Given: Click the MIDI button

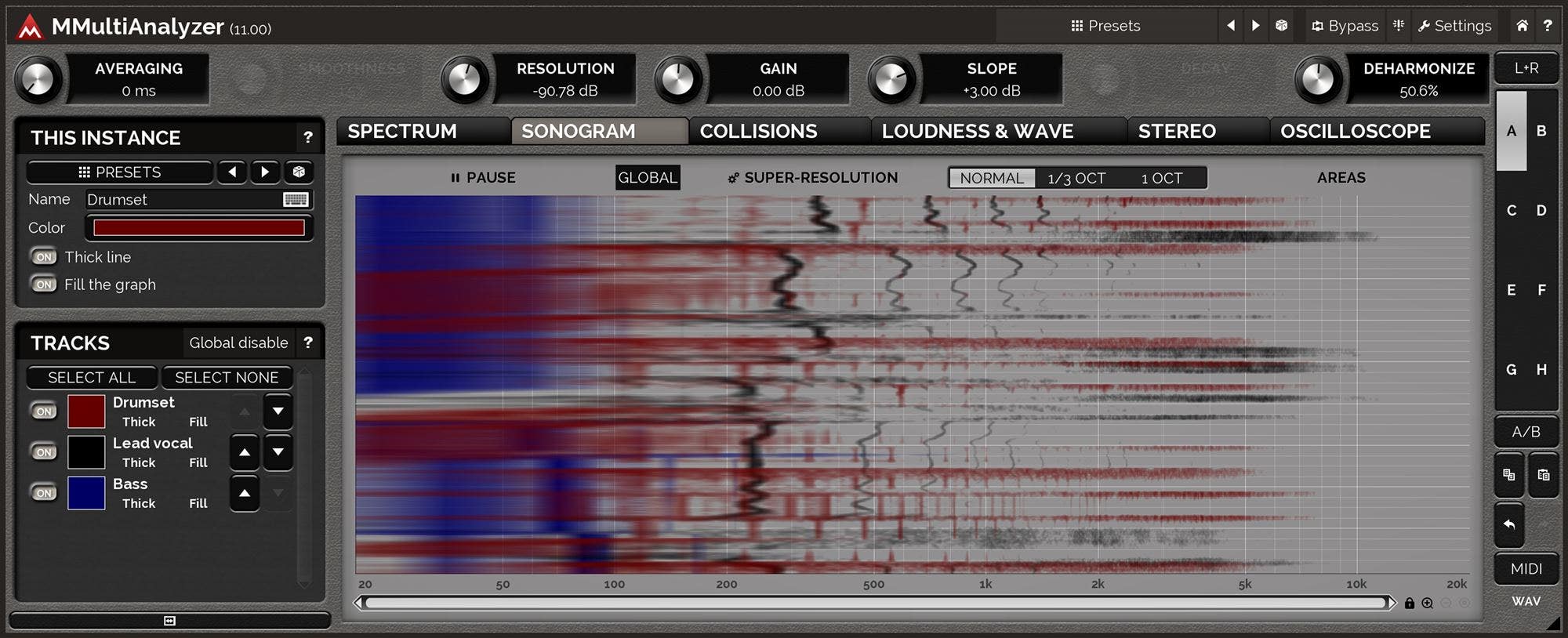Looking at the screenshot, I should click(1526, 569).
